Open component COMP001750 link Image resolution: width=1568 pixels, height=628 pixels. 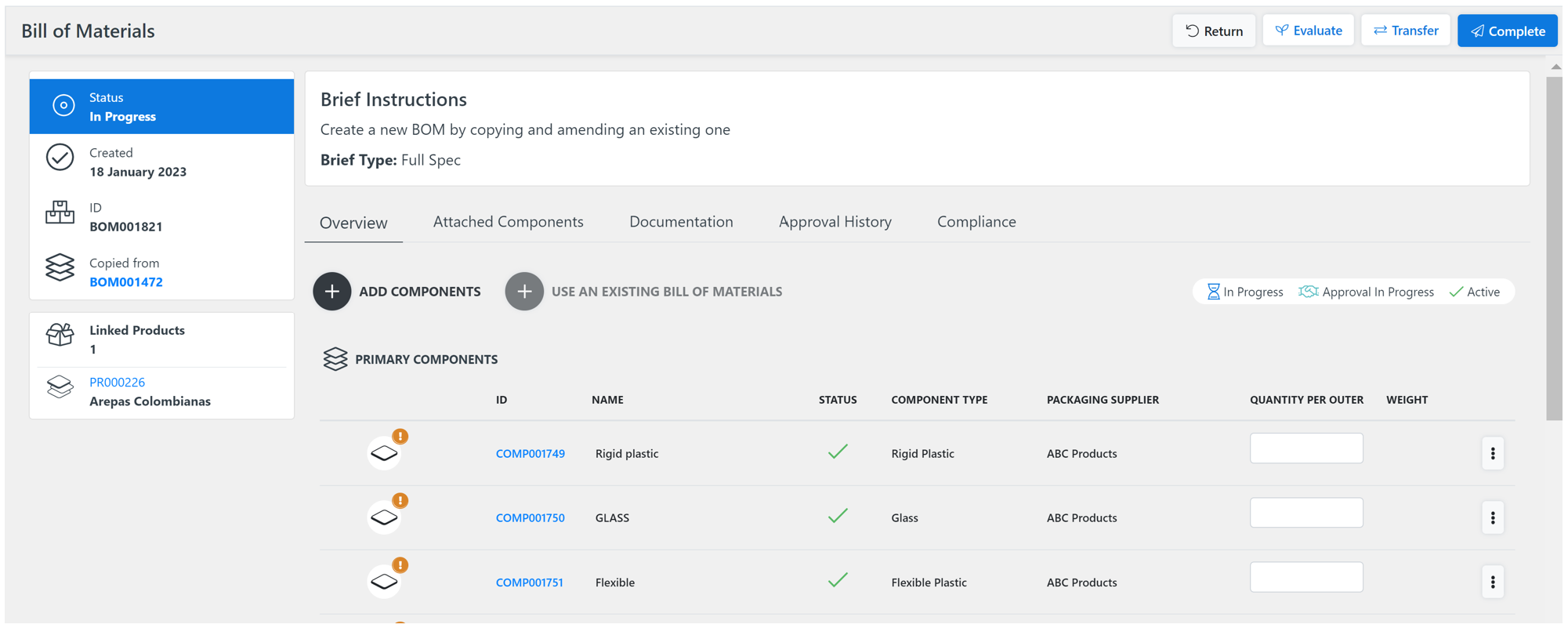(x=530, y=518)
